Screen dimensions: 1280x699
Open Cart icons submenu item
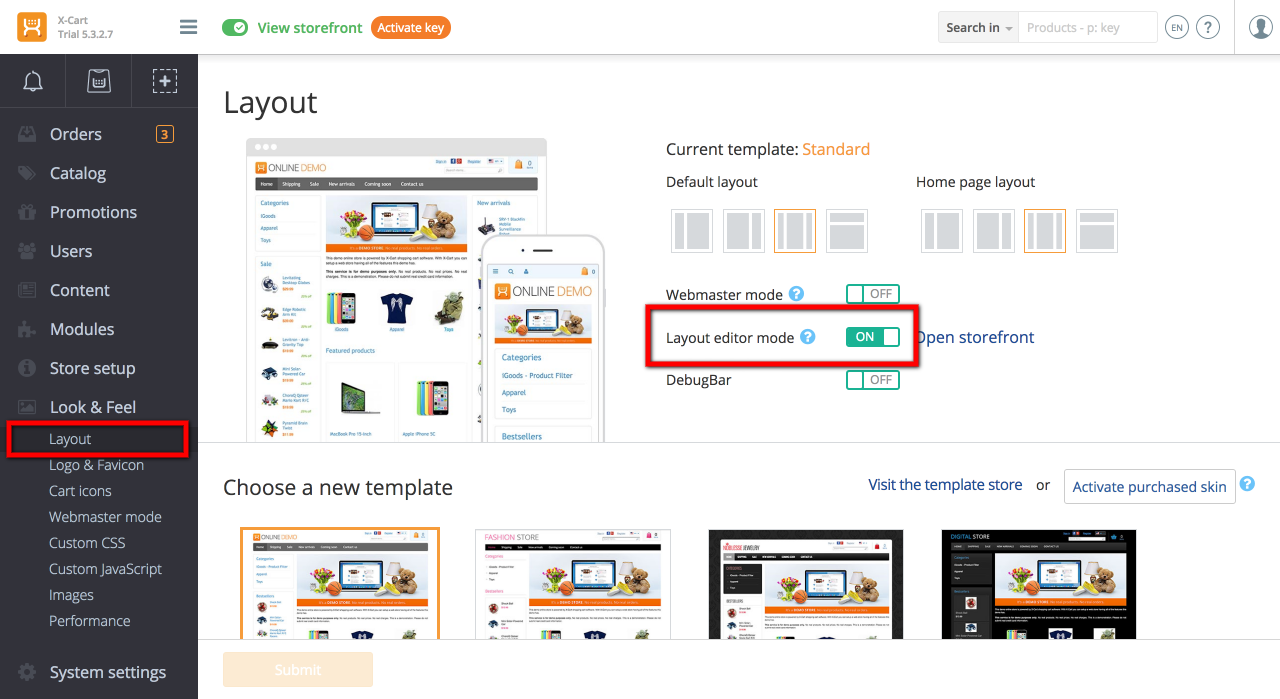click(80, 491)
